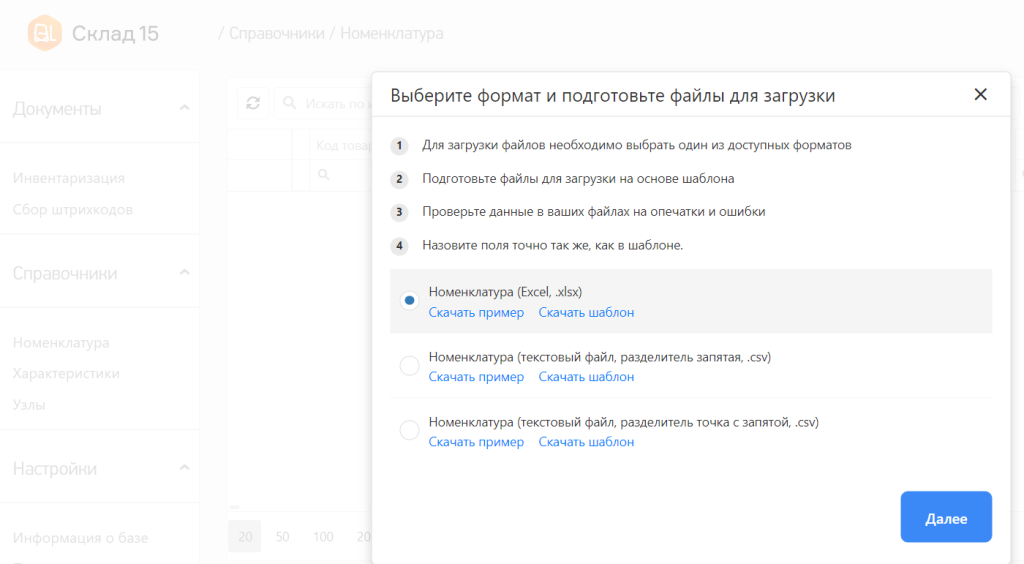This screenshot has height=564, width=1024.
Task: Open Номенклатура in the sidebar
Action: 61,343
